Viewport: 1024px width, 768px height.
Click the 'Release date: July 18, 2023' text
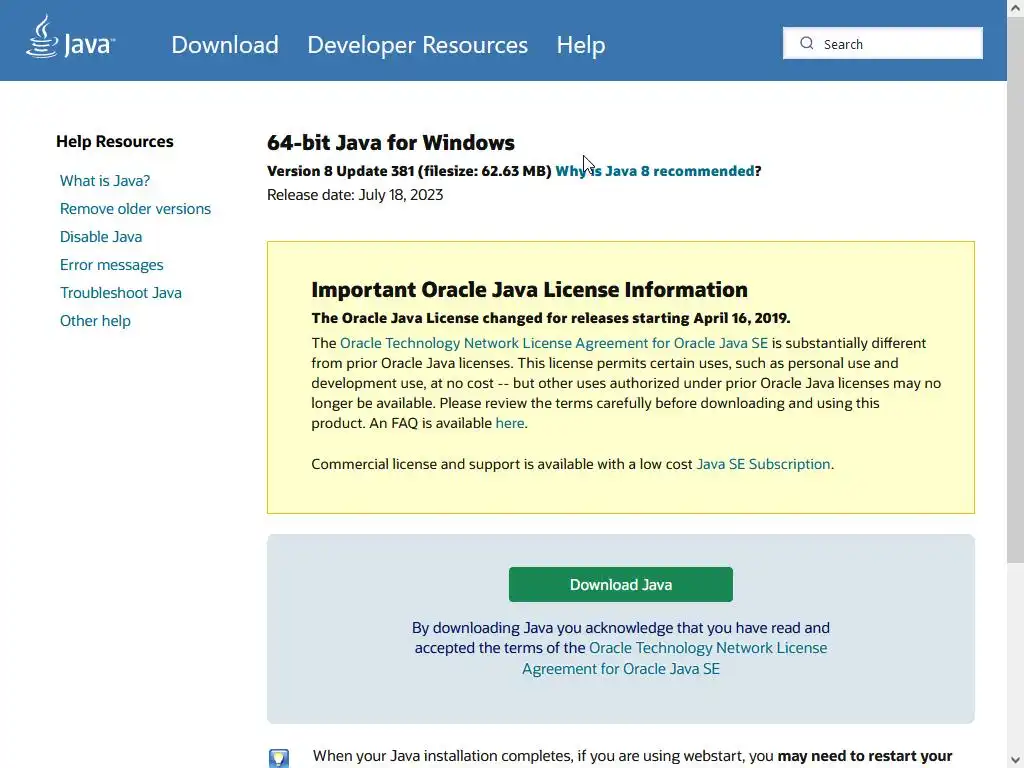tap(355, 195)
